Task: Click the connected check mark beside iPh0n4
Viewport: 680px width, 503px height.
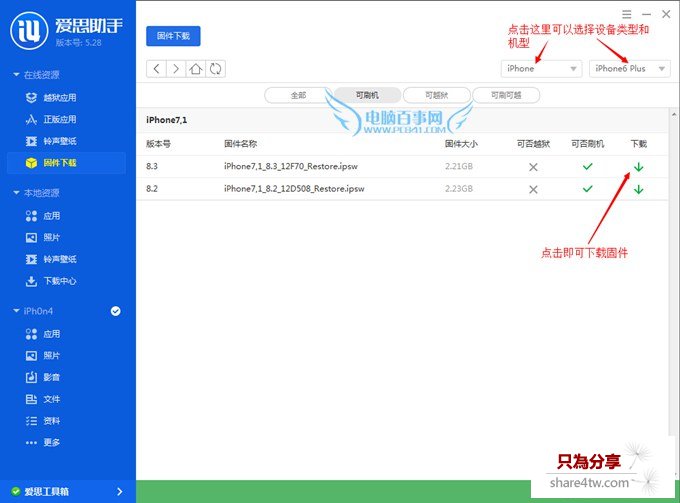Action: [115, 311]
